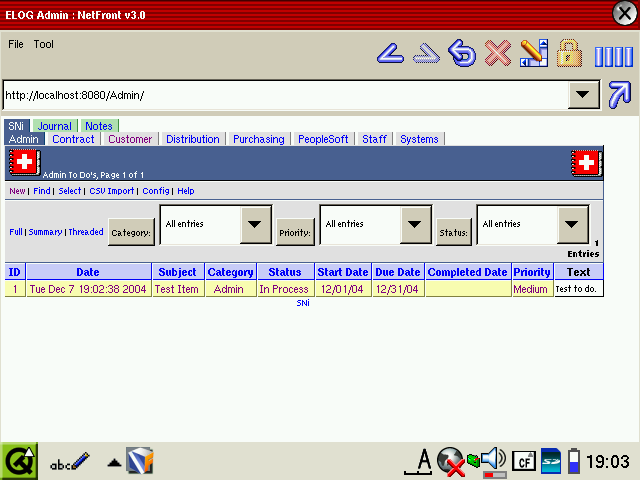
Task: Expand the input method up-arrow menu
Action: pyautogui.click(x=114, y=462)
